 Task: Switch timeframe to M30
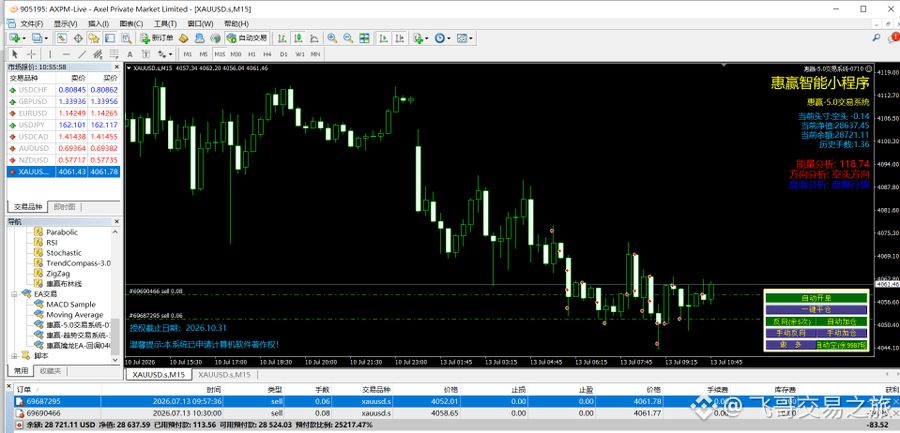coord(235,54)
